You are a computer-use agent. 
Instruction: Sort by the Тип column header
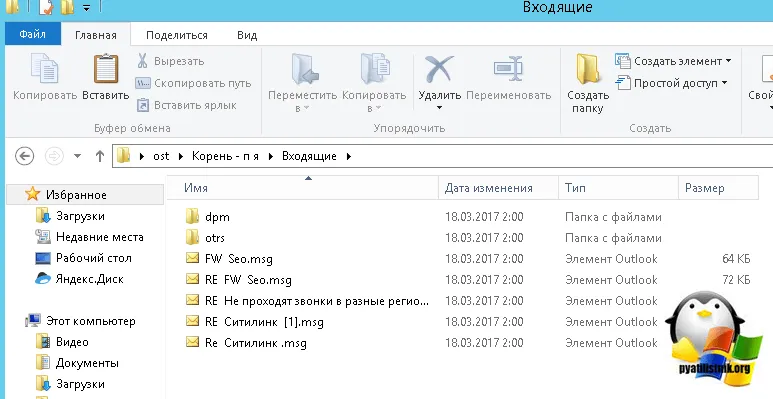click(619, 188)
